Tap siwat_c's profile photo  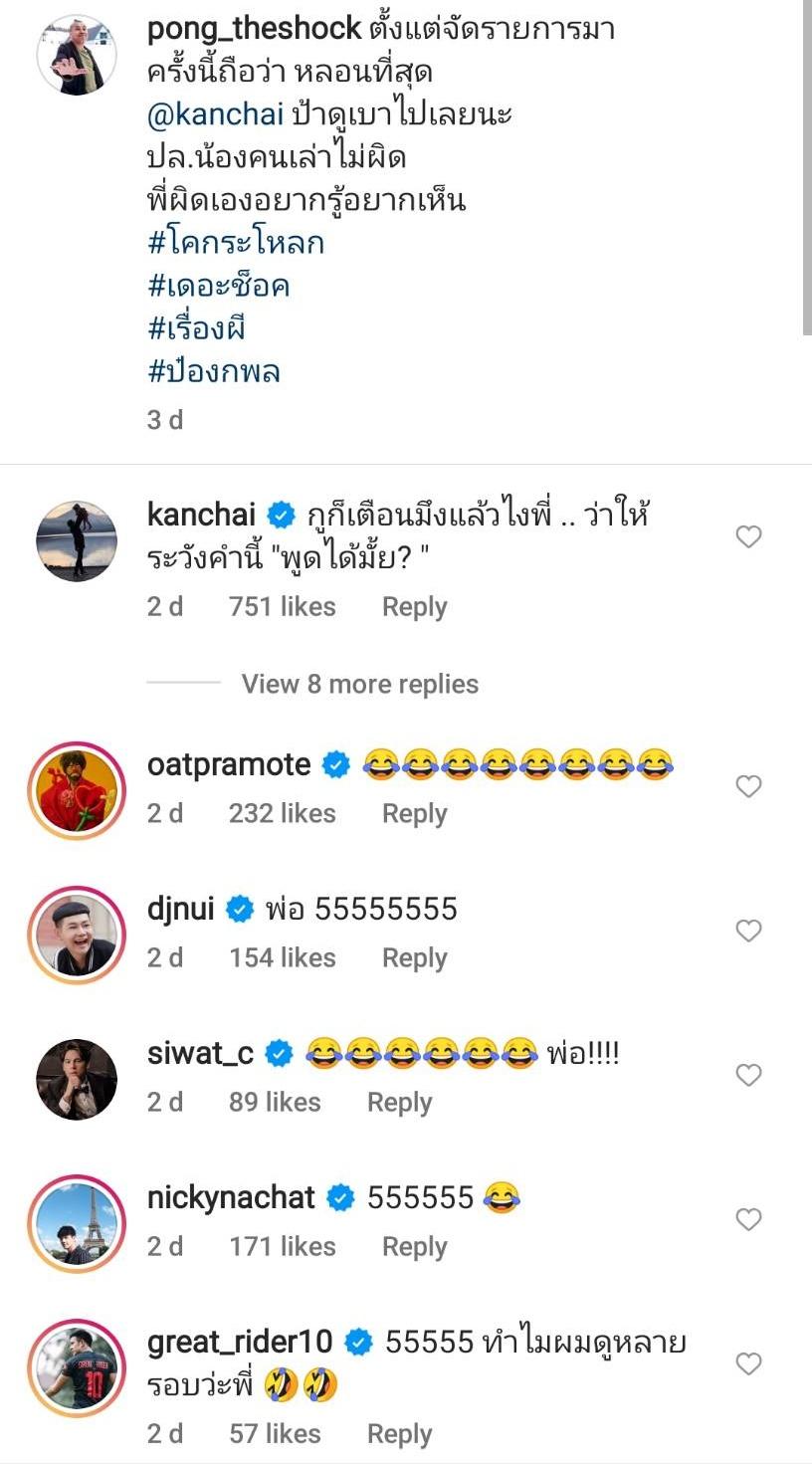pyautogui.click(x=77, y=1078)
